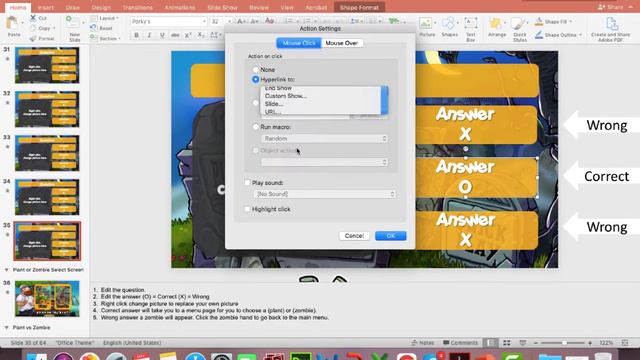
Task: Start Slide Show from the status bar icon
Action: [x=522, y=343]
